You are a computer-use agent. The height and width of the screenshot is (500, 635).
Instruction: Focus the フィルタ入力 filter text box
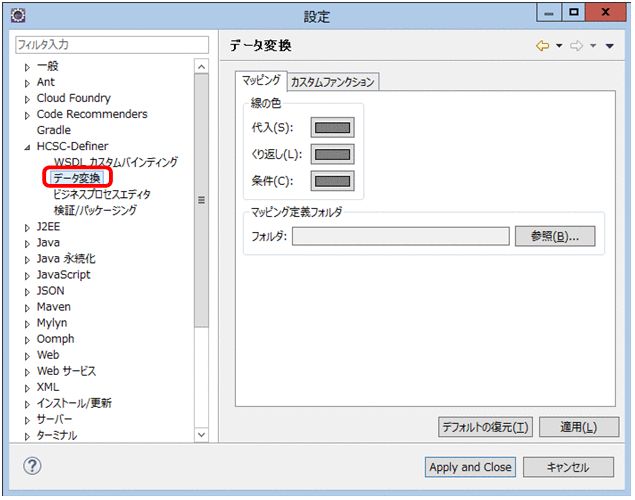(x=112, y=45)
